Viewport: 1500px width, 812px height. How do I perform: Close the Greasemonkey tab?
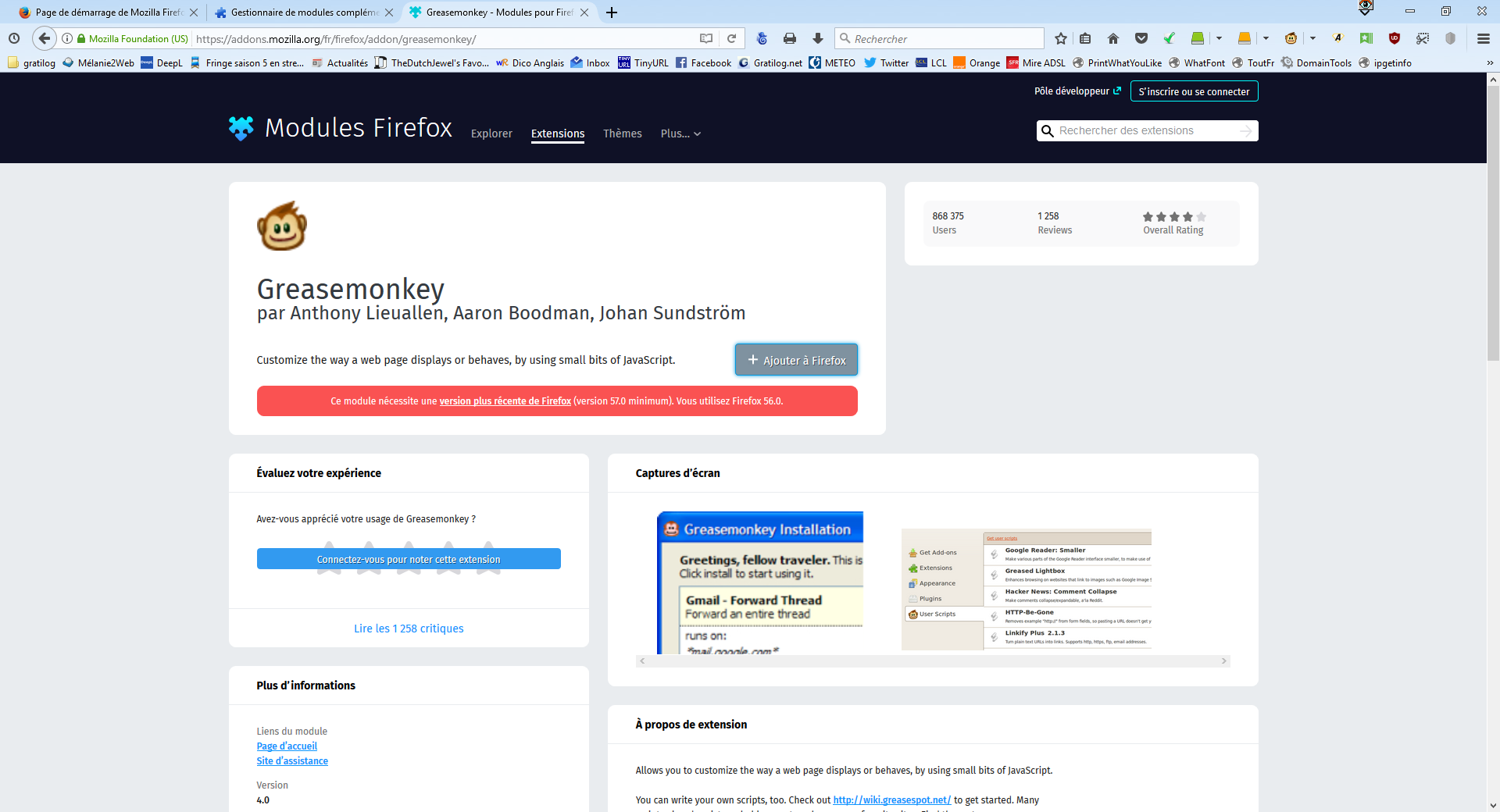pos(584,12)
